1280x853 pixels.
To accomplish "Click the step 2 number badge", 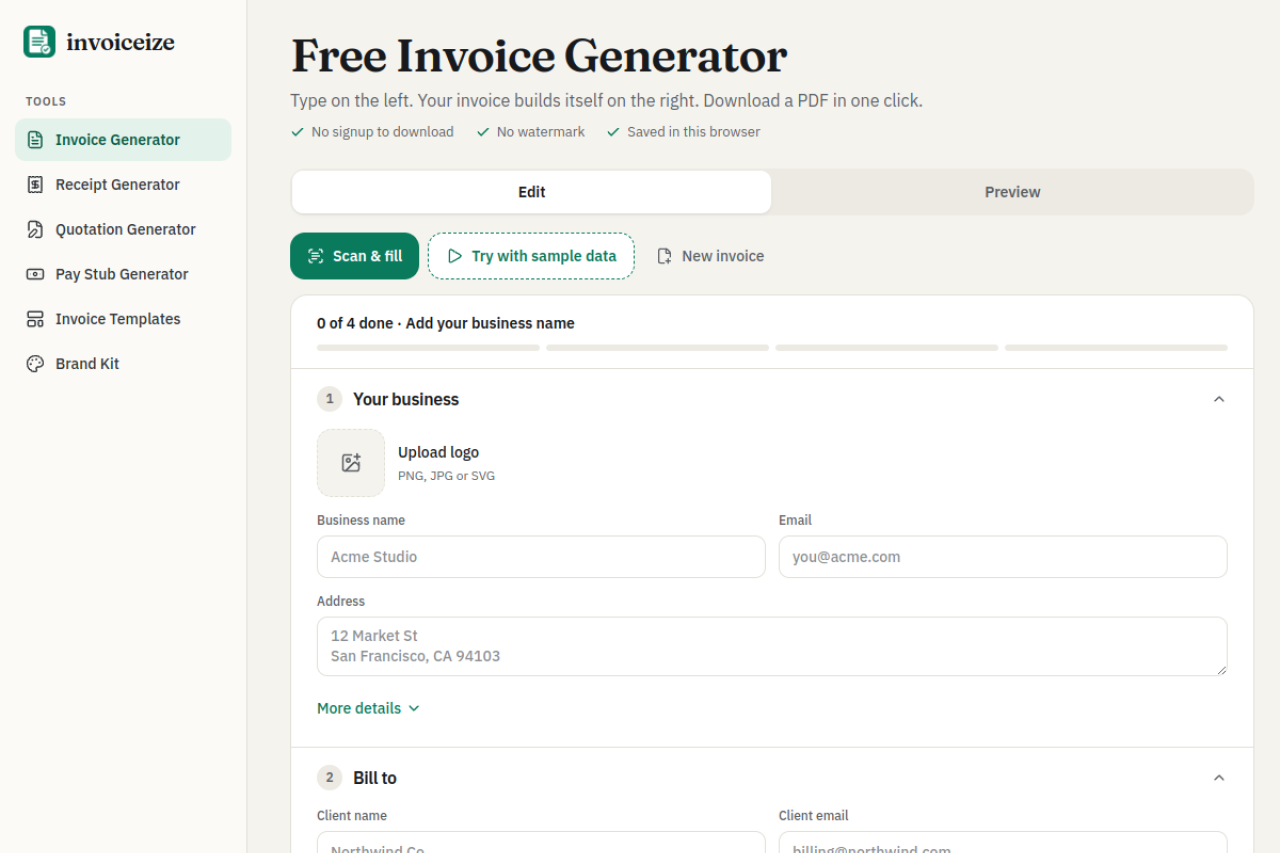I will click(x=330, y=778).
